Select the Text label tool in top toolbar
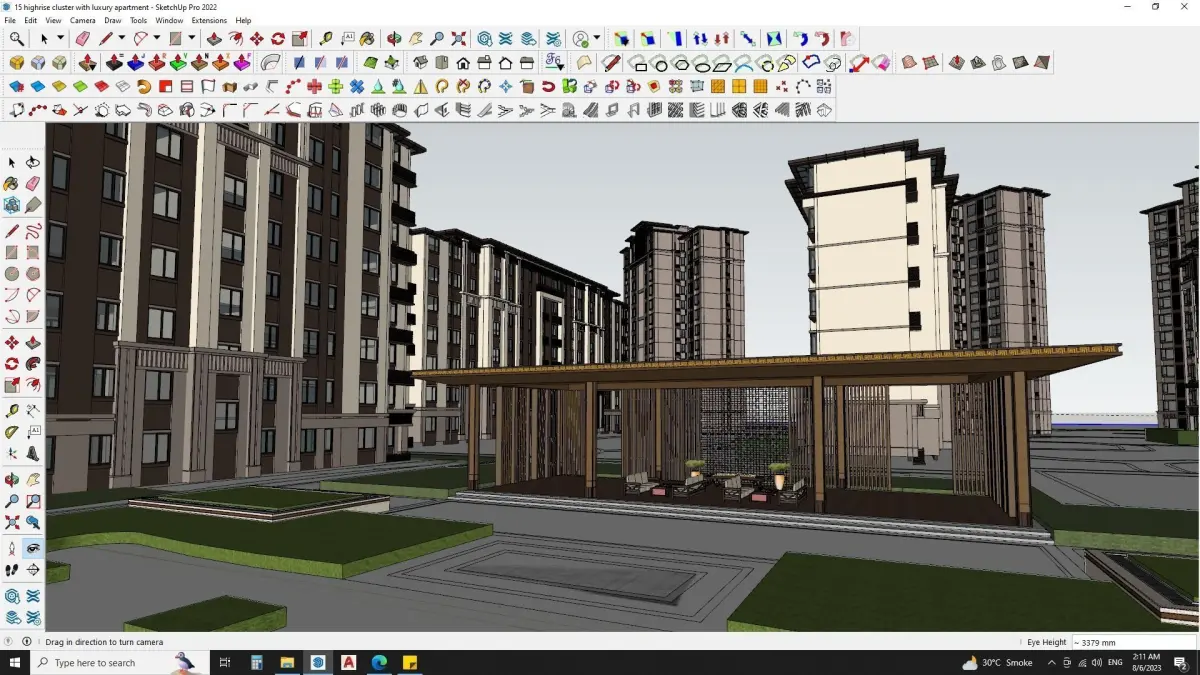Screen dimensions: 1200x675 347,39
